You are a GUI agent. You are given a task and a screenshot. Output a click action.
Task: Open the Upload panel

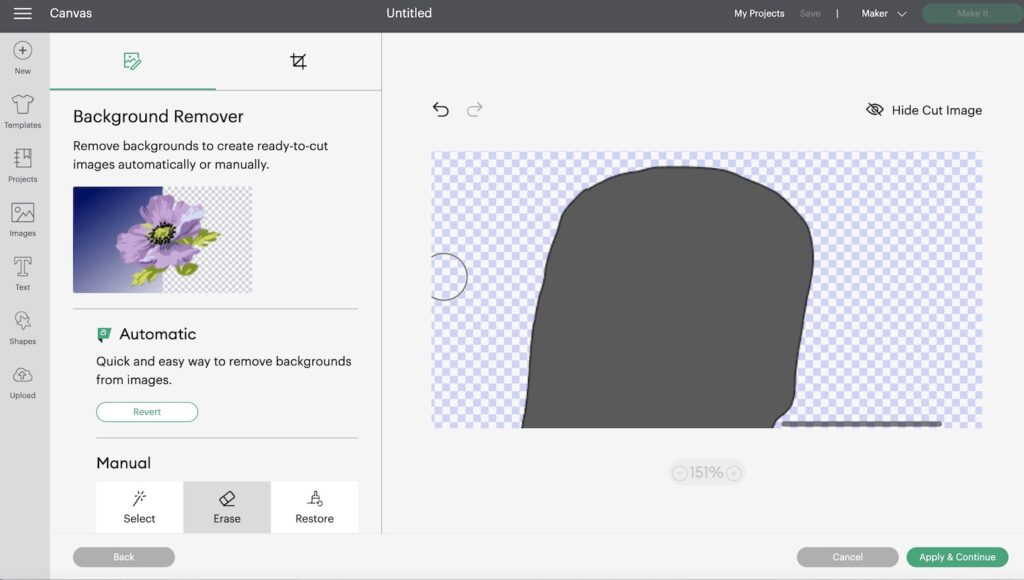coord(22,381)
